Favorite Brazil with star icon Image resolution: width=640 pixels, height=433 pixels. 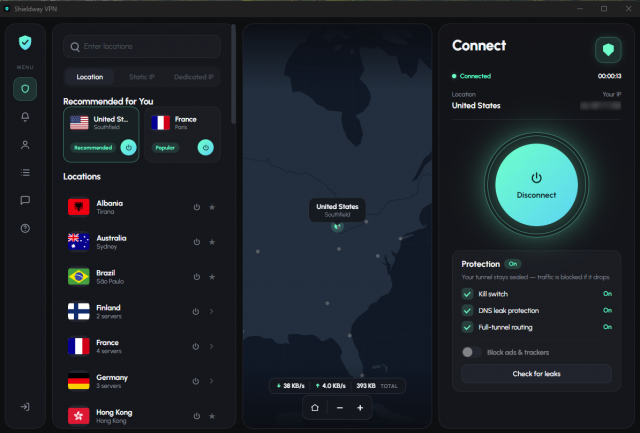click(x=212, y=277)
